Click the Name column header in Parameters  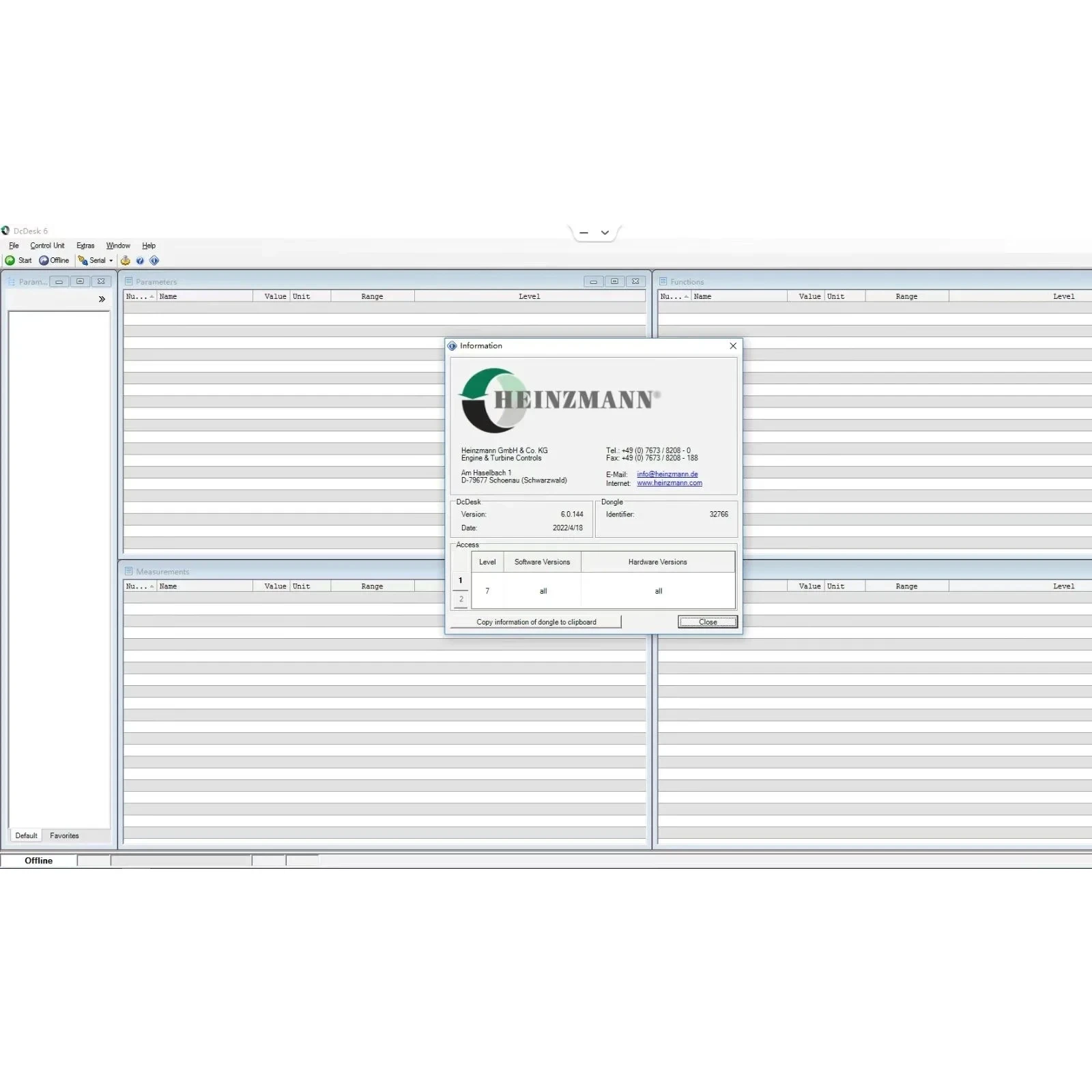[x=205, y=296]
